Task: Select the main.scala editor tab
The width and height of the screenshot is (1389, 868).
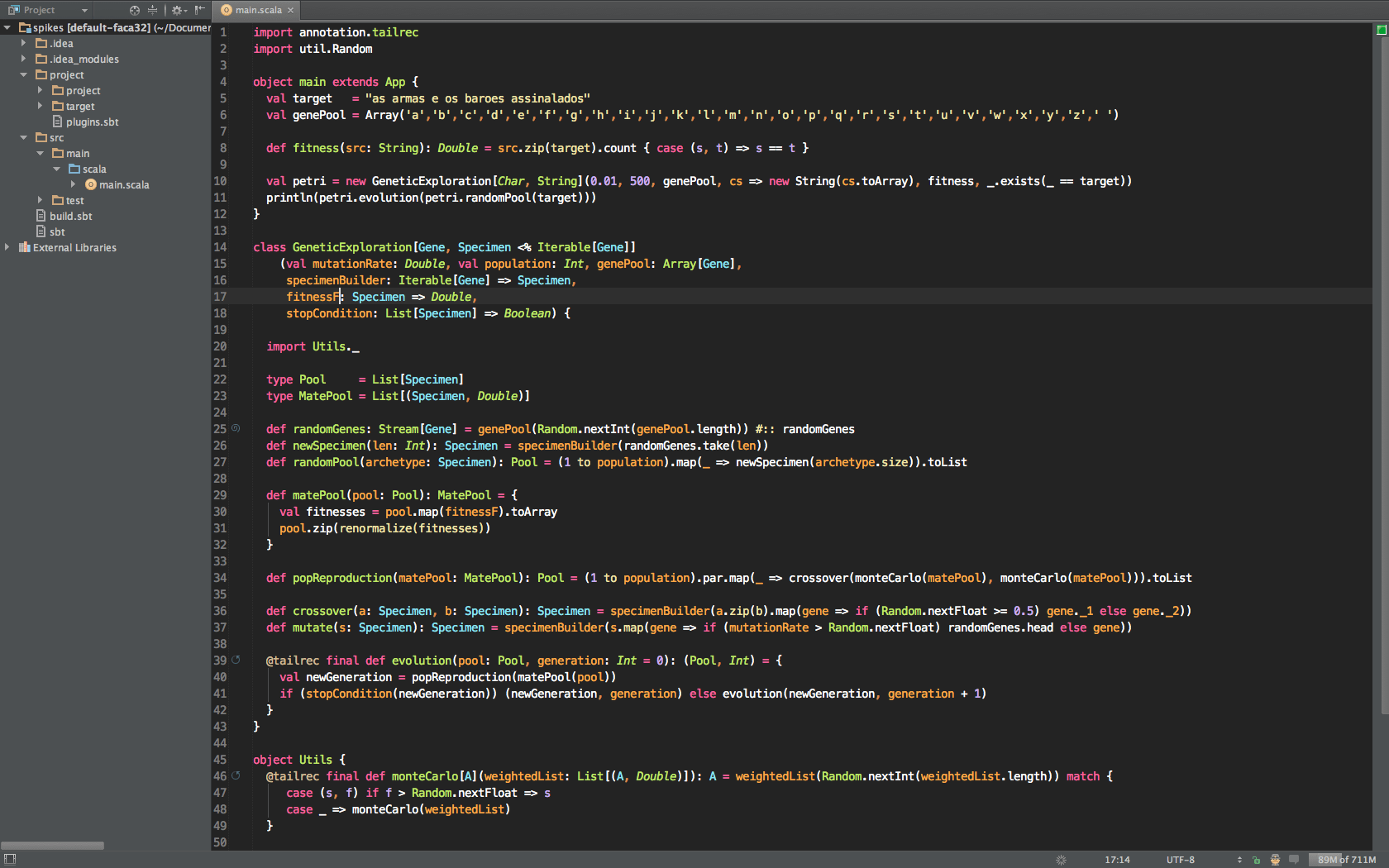Action: tap(257, 10)
